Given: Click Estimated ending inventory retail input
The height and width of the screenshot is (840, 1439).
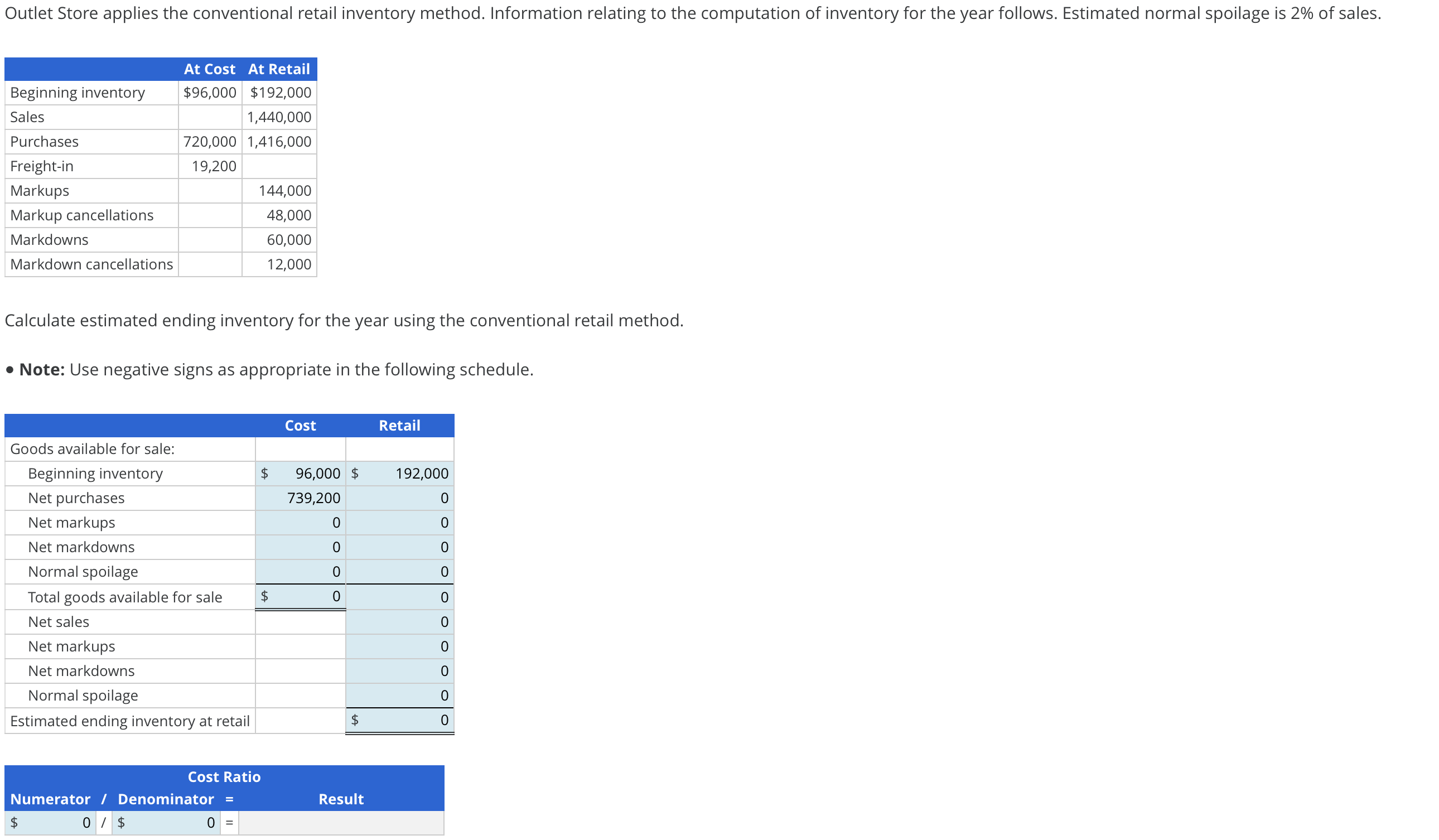Looking at the screenshot, I should (x=404, y=720).
